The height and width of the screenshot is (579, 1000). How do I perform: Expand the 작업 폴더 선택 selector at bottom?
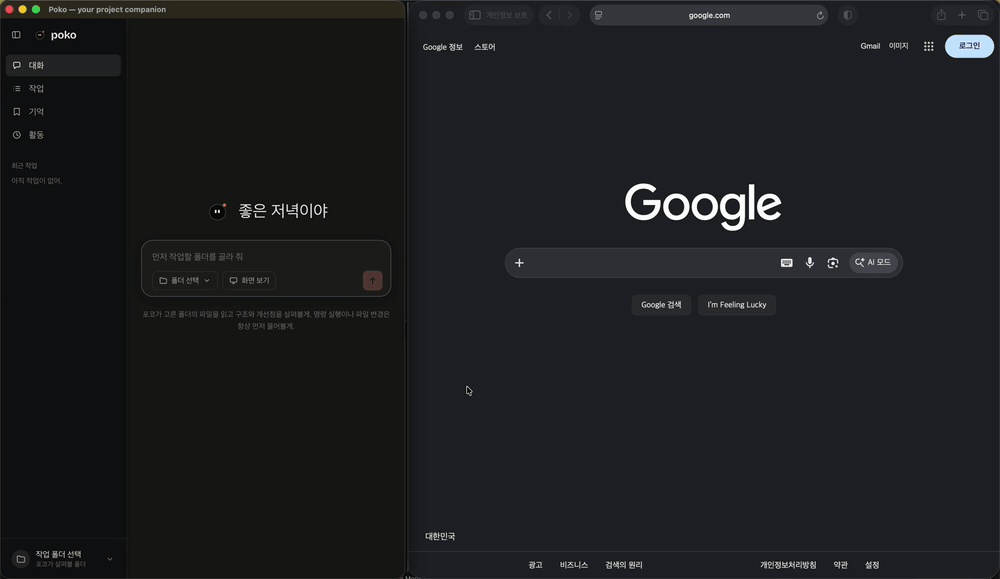point(63,559)
